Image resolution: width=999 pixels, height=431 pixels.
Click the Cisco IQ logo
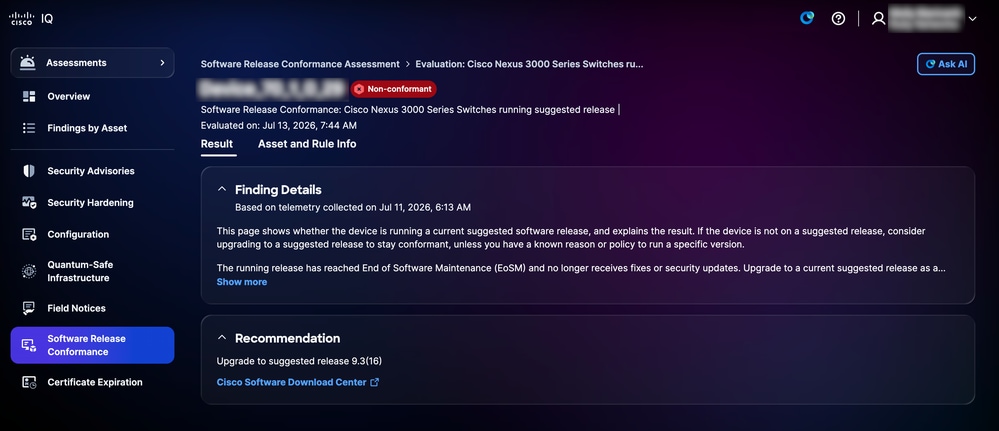(31, 18)
